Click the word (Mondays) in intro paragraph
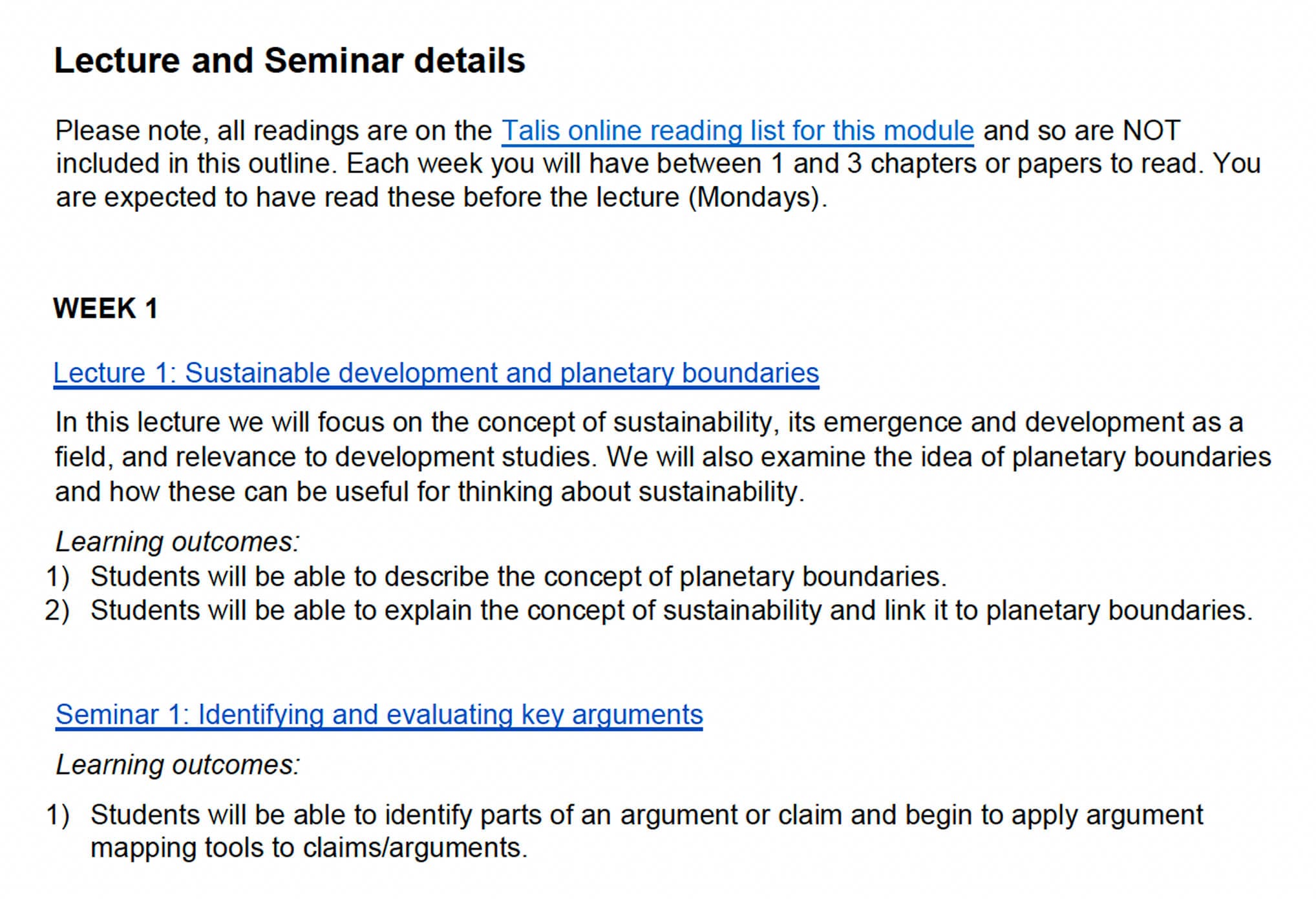1316x900 pixels. coord(758,198)
